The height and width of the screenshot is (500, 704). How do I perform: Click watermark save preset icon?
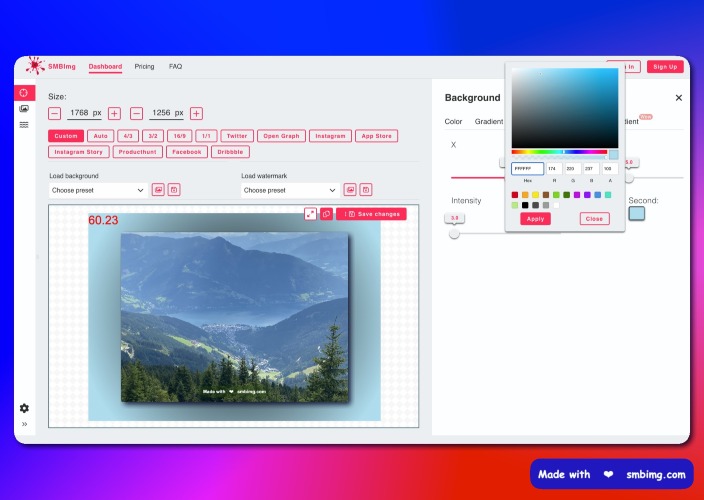click(366, 190)
